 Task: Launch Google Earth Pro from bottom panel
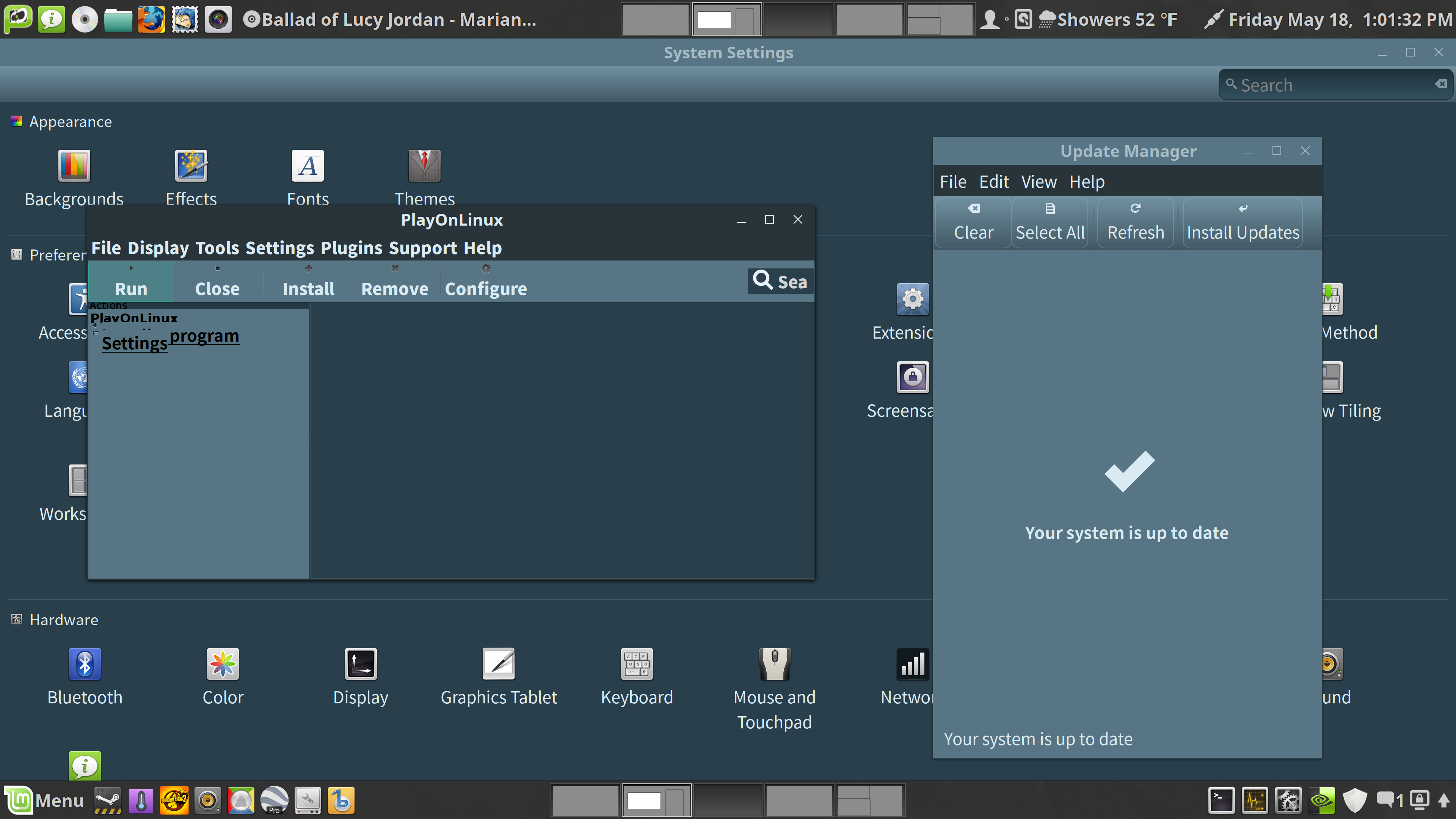274,800
